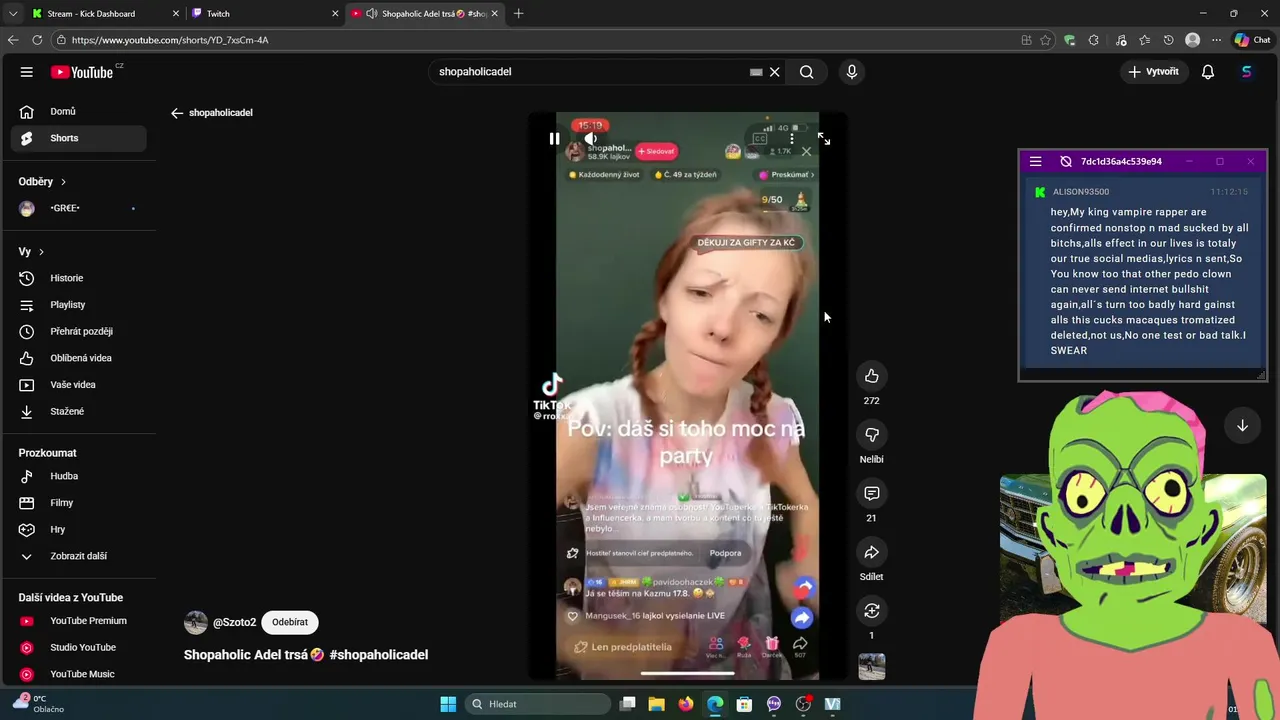Add page to favorites star
The height and width of the screenshot is (720, 1280).
[x=1045, y=40]
